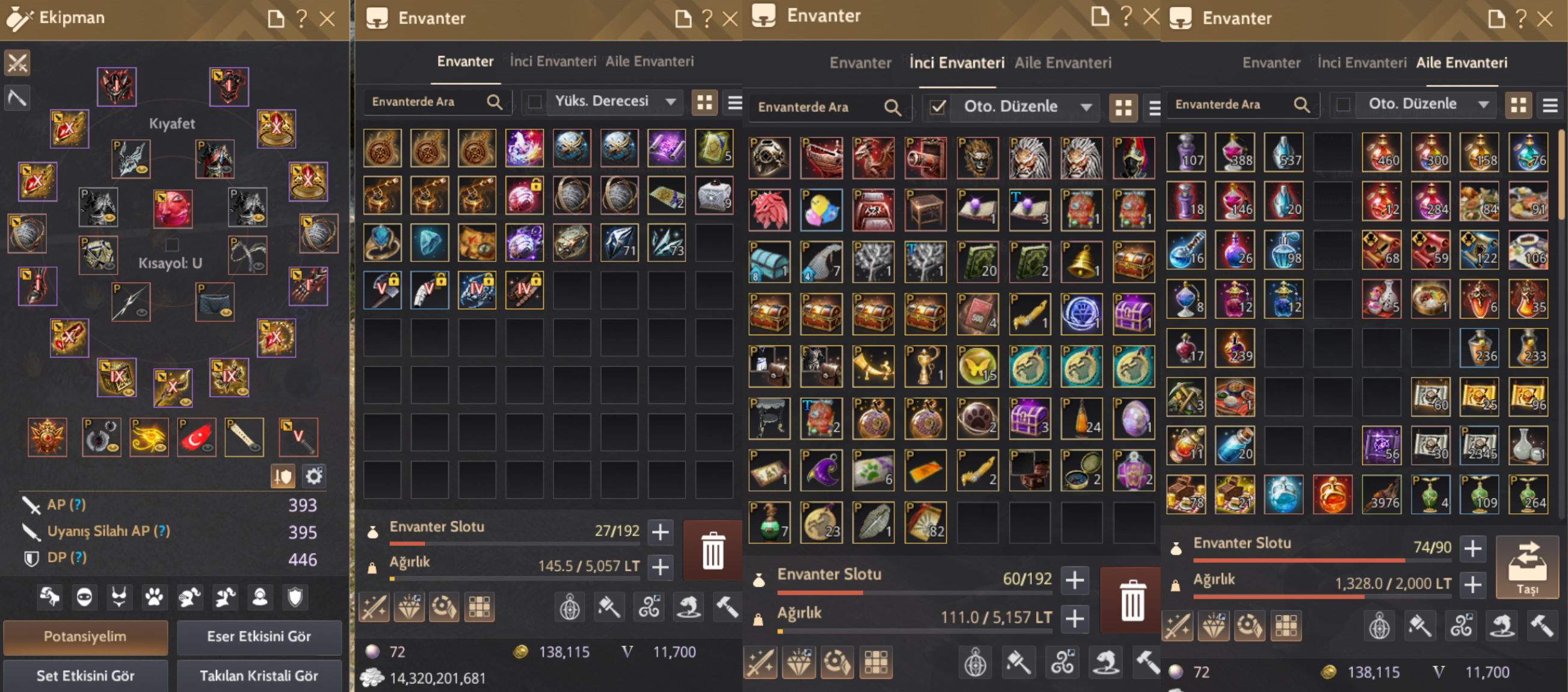This screenshot has height=692, width=1568.
Task: Click the search magnifier in Aile Envanteri
Action: pos(1301,105)
